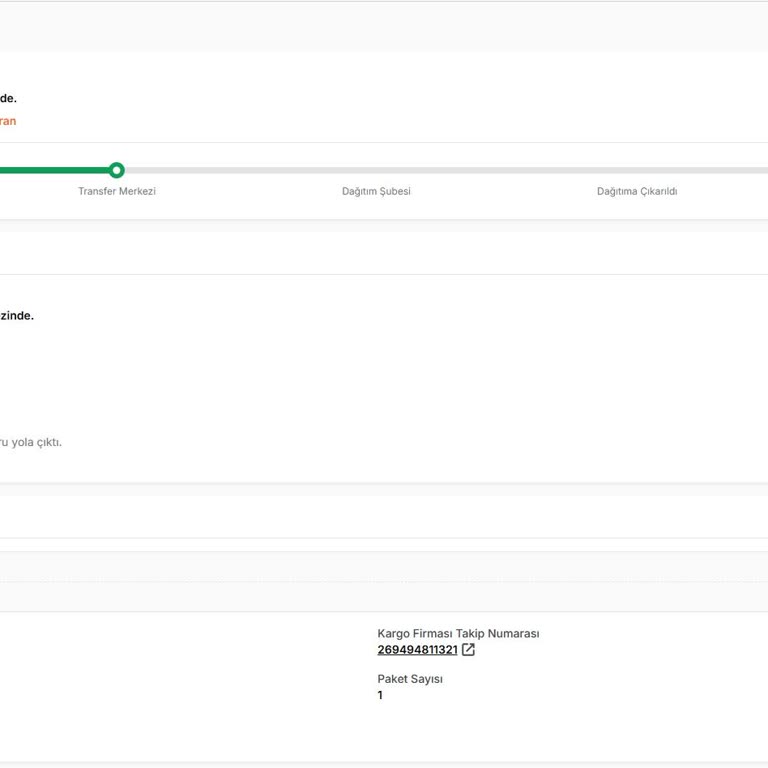Click the orange partial link ending in 'ran'
The width and height of the screenshot is (768, 768).
[8, 121]
